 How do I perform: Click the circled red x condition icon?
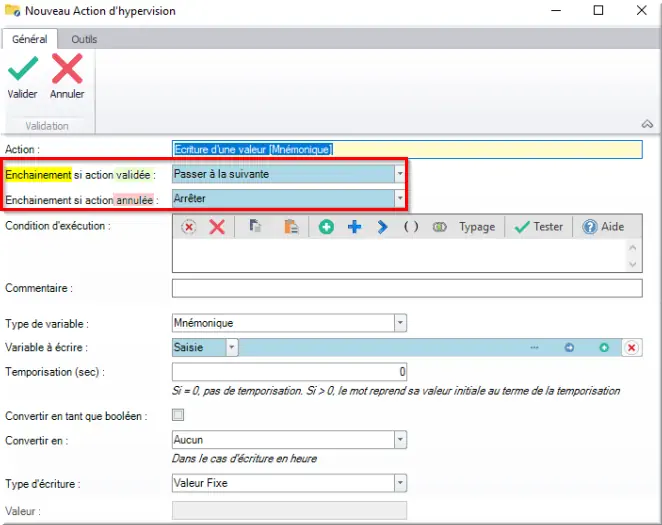[x=188, y=227]
